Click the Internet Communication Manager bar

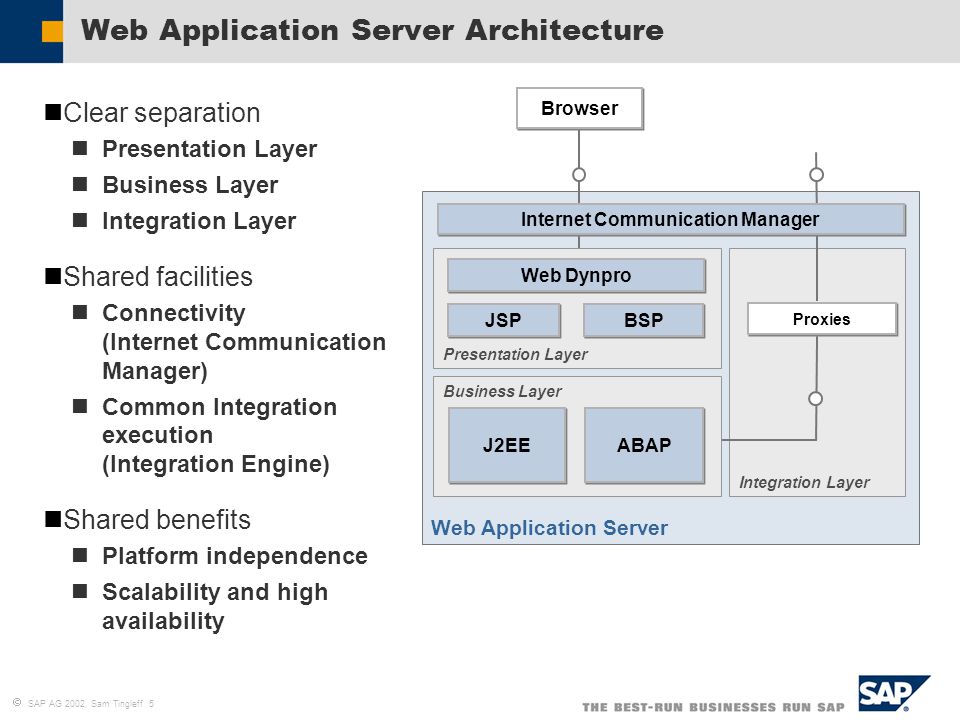point(671,219)
